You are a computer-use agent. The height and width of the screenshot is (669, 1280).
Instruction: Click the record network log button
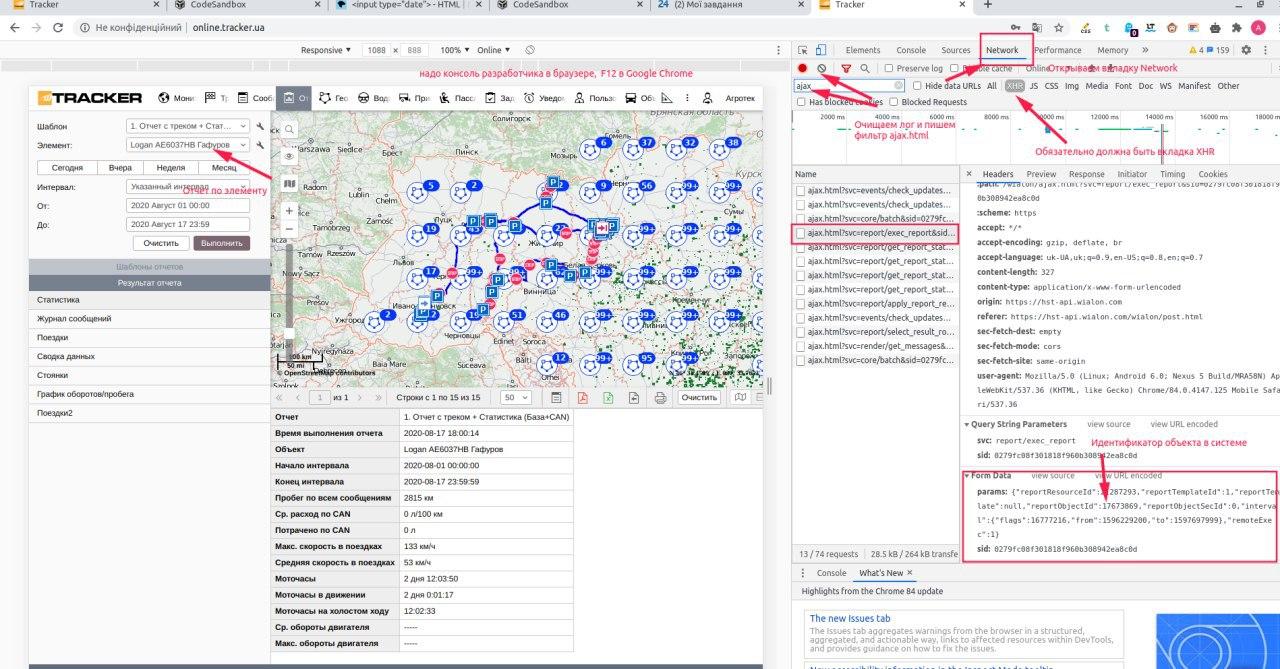pyautogui.click(x=802, y=68)
